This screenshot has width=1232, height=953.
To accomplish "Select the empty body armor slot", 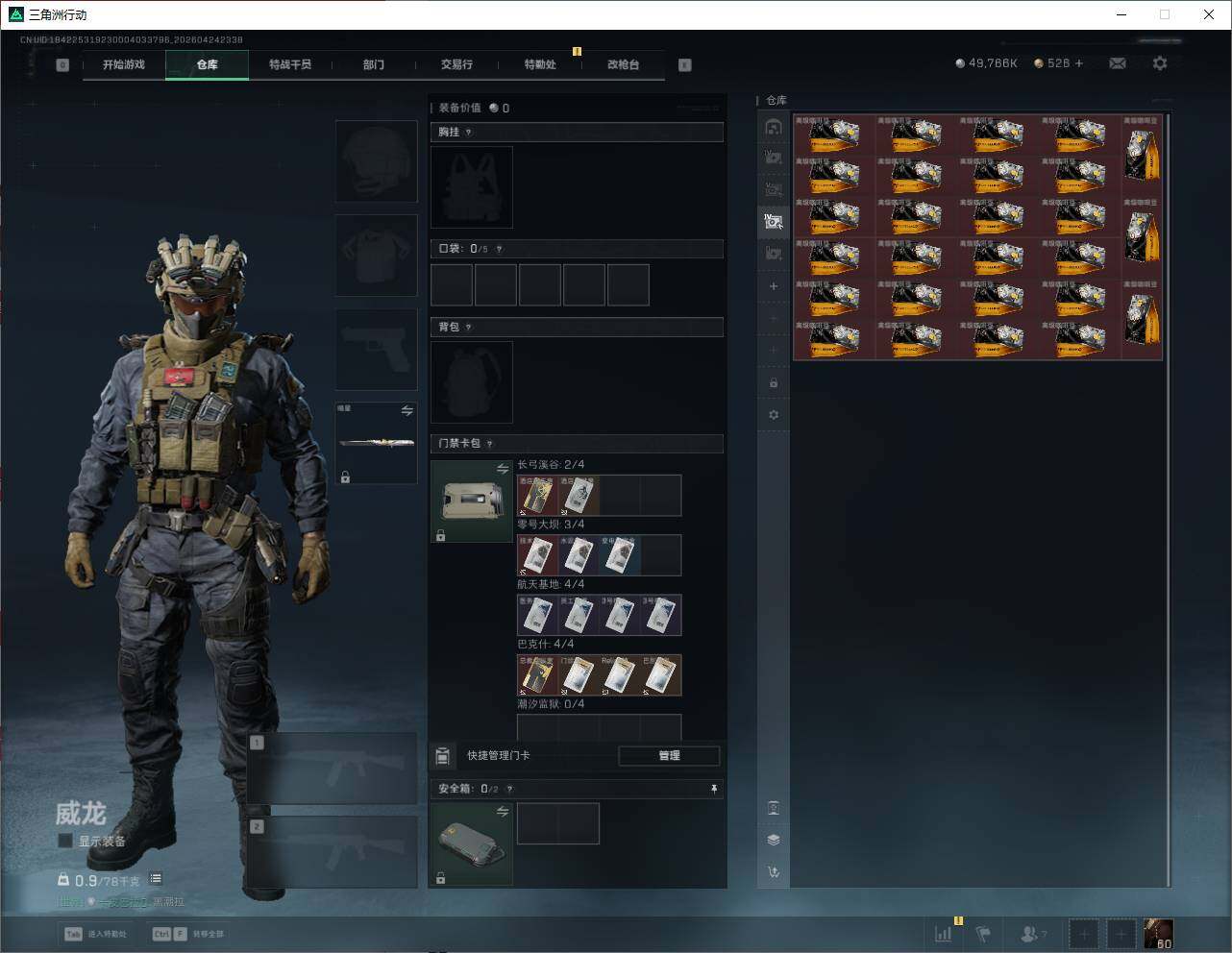I will [x=377, y=256].
